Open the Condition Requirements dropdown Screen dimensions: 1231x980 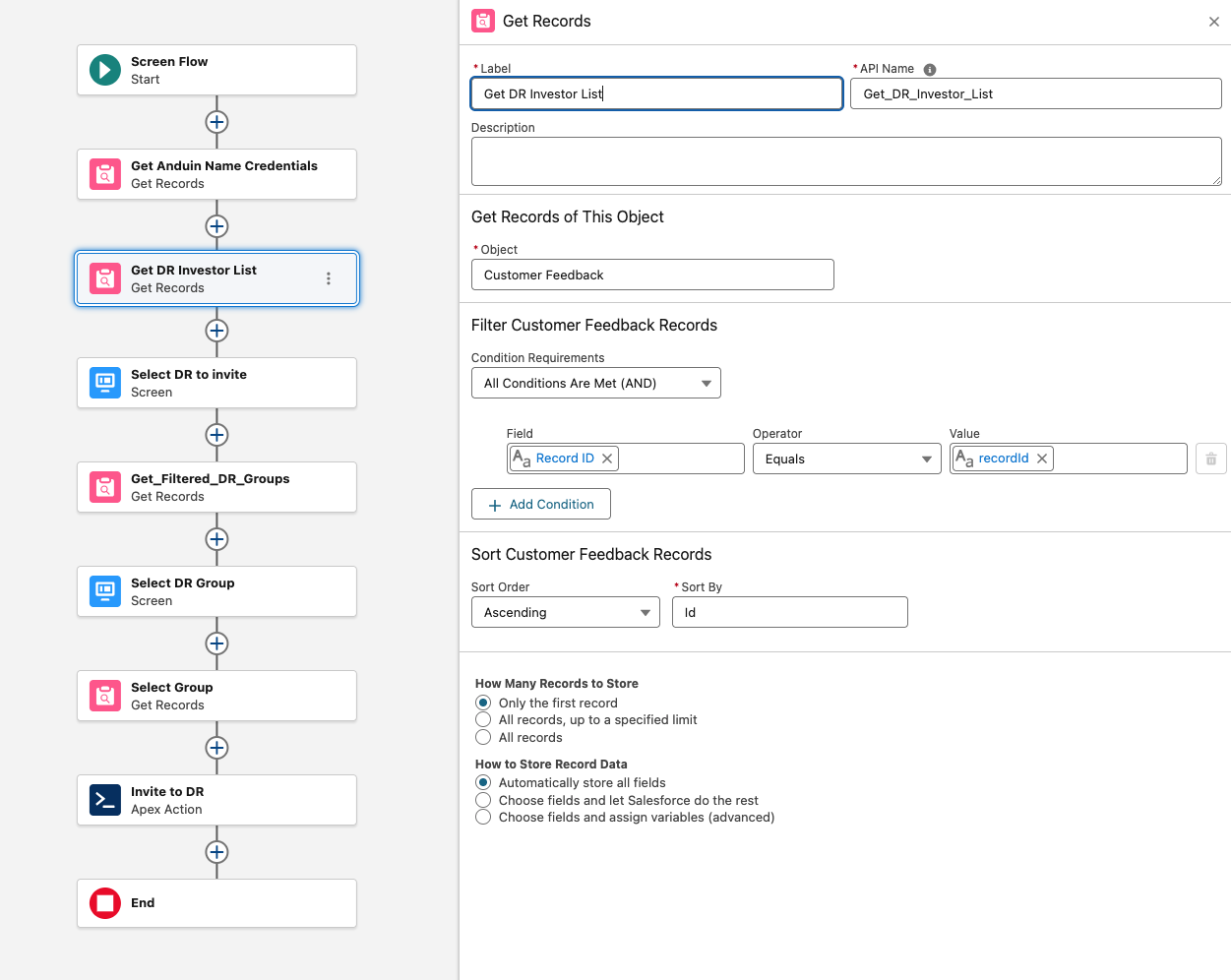click(595, 384)
